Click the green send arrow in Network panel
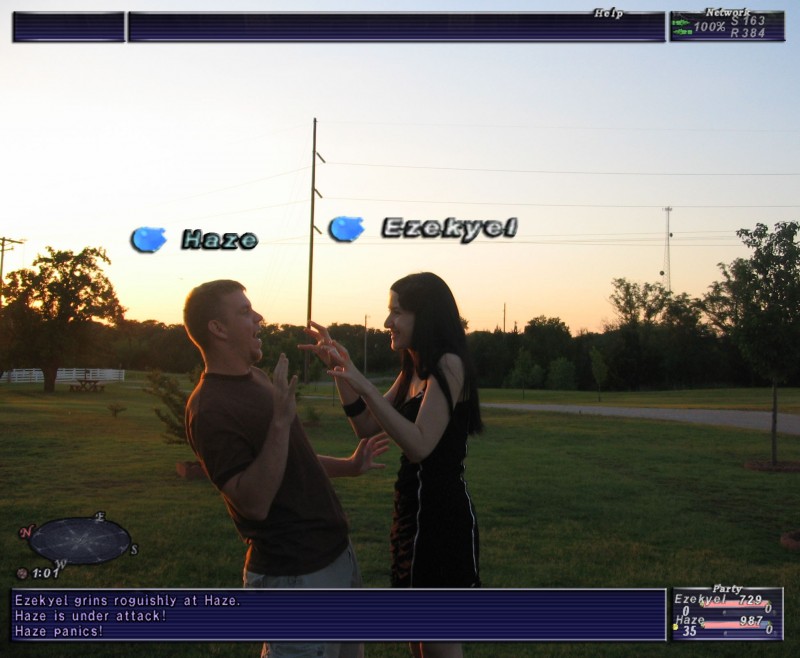The height and width of the screenshot is (658, 800). pos(681,23)
